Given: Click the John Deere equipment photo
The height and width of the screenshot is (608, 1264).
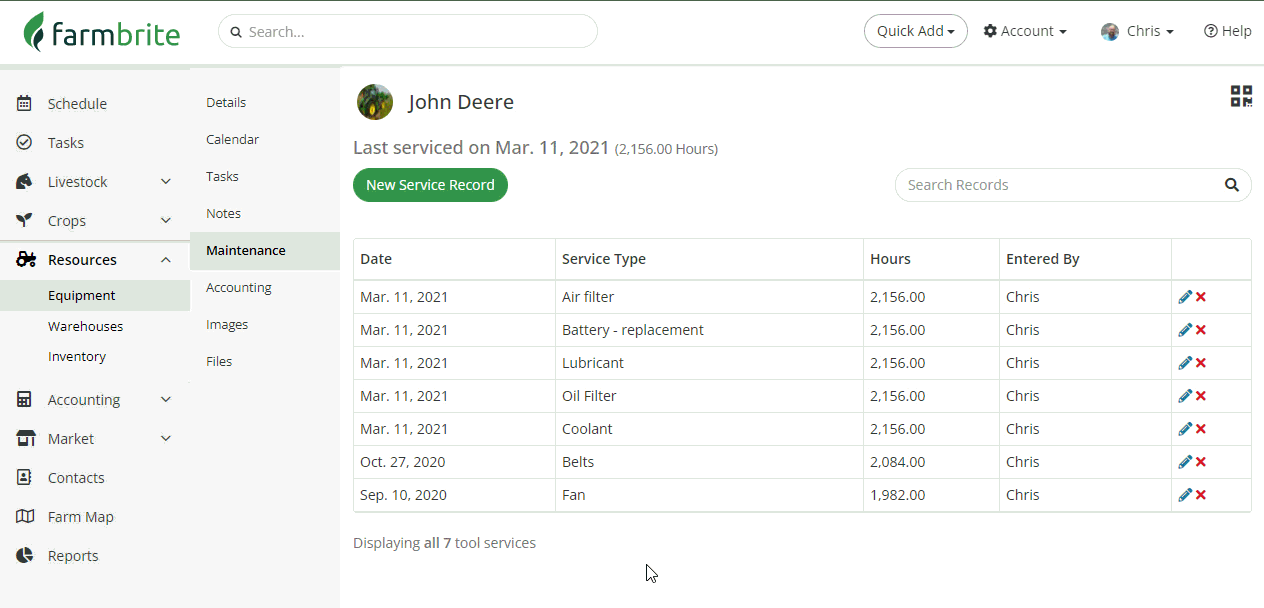Looking at the screenshot, I should 375,102.
